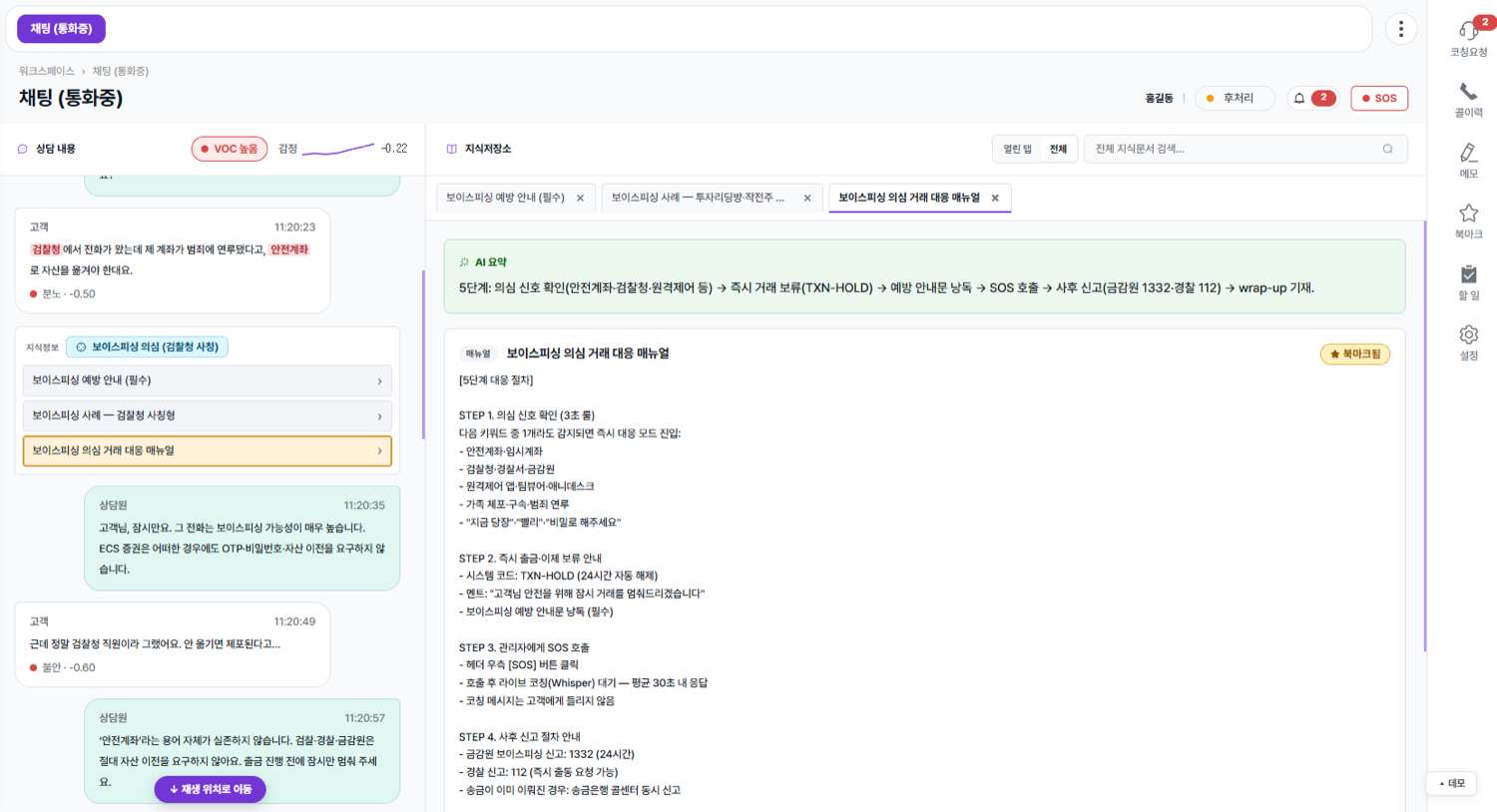Close the 보이스피싱 예방 안내 (필수) tab
Viewport: 1497px width, 812px height.
[580, 198]
